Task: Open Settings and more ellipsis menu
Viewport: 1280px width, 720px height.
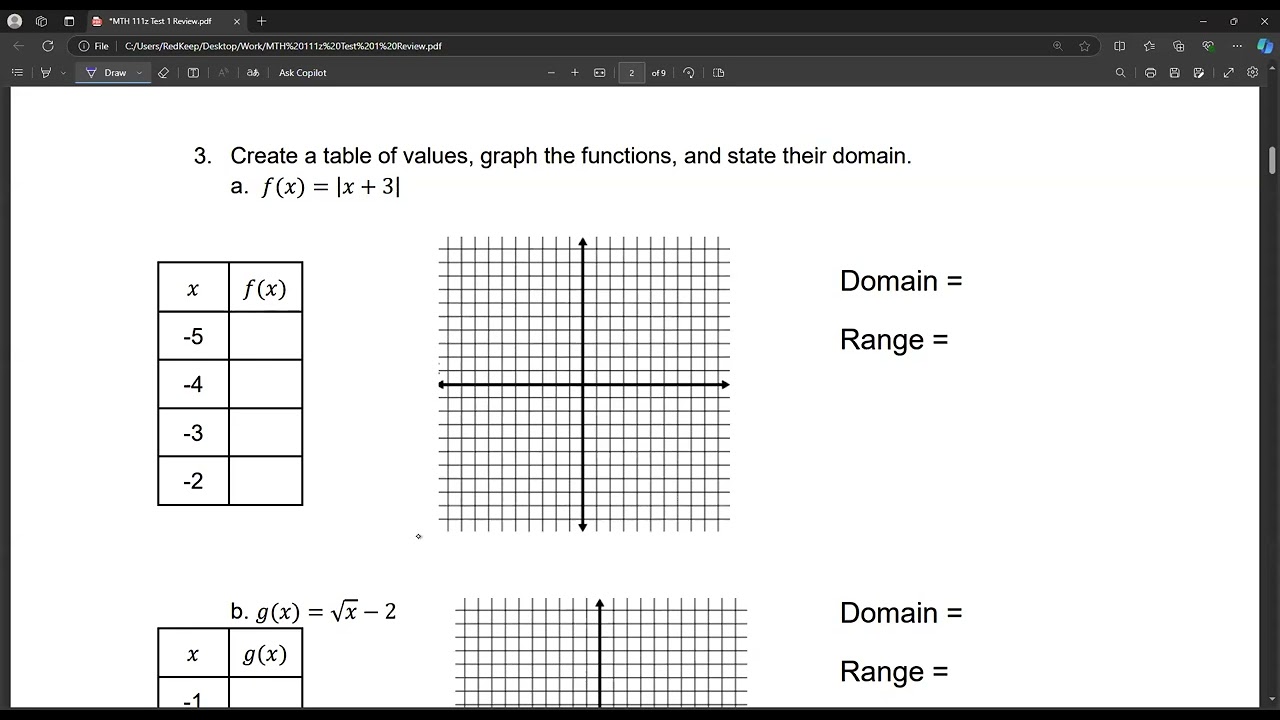Action: point(1237,46)
